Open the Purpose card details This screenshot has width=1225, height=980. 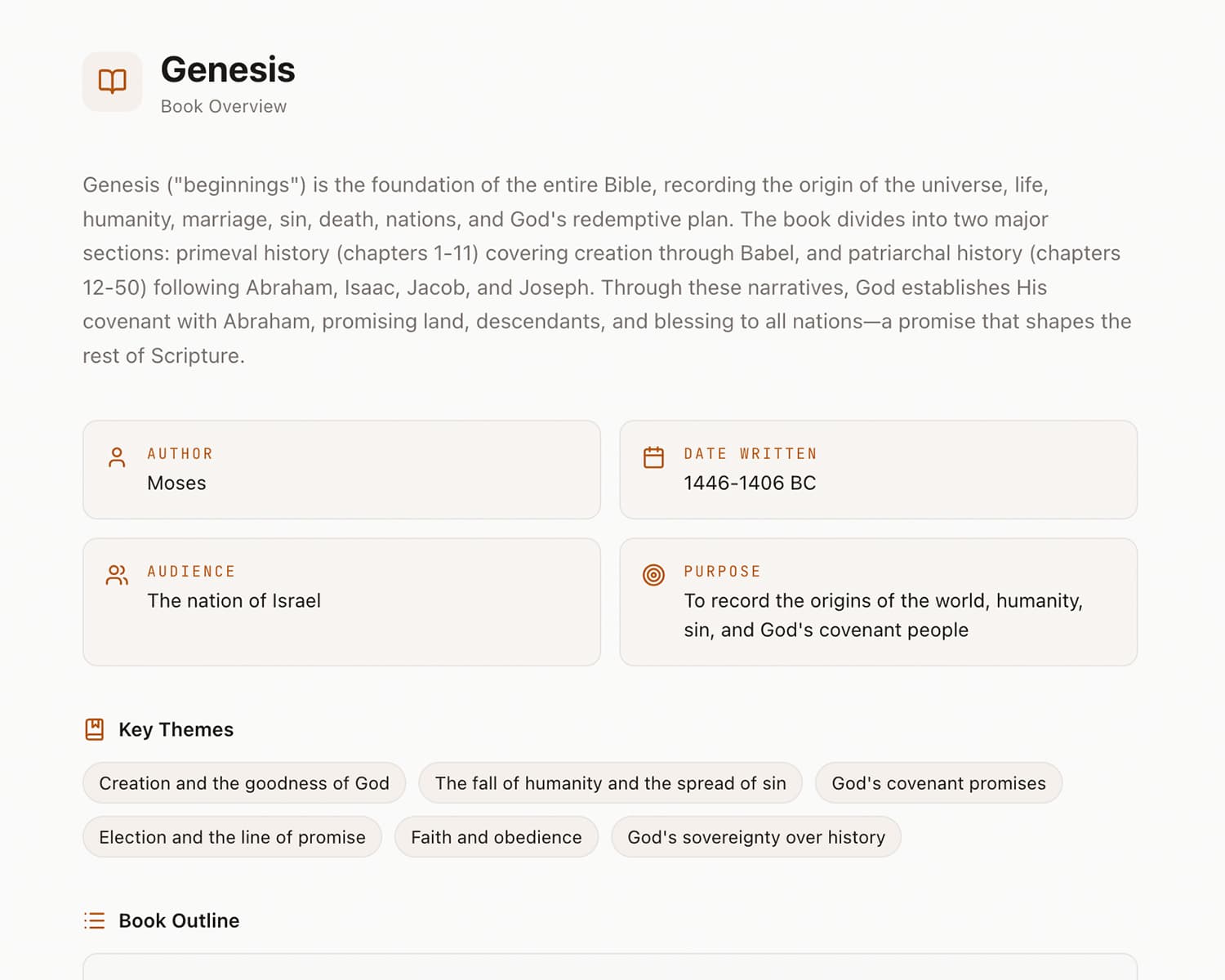click(878, 602)
